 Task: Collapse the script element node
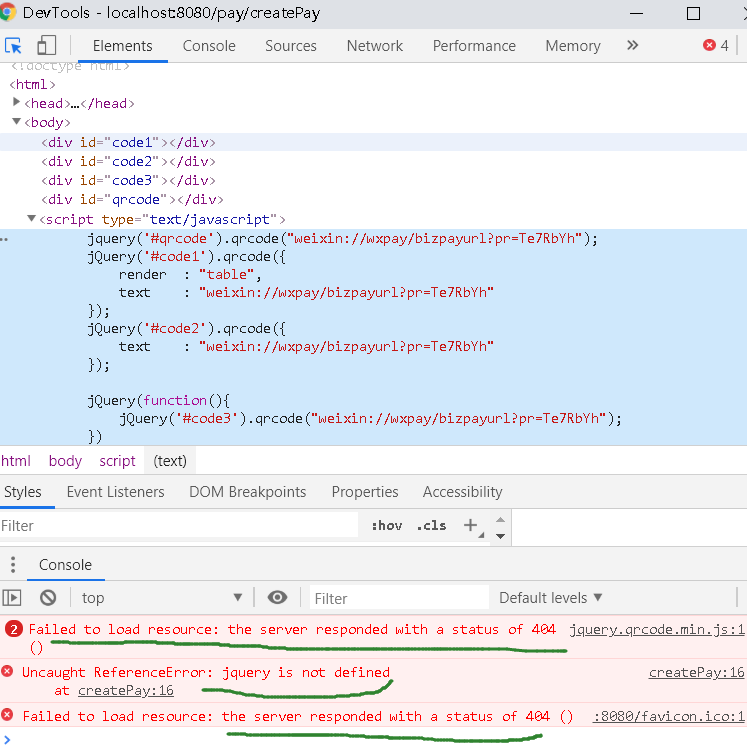(32, 219)
